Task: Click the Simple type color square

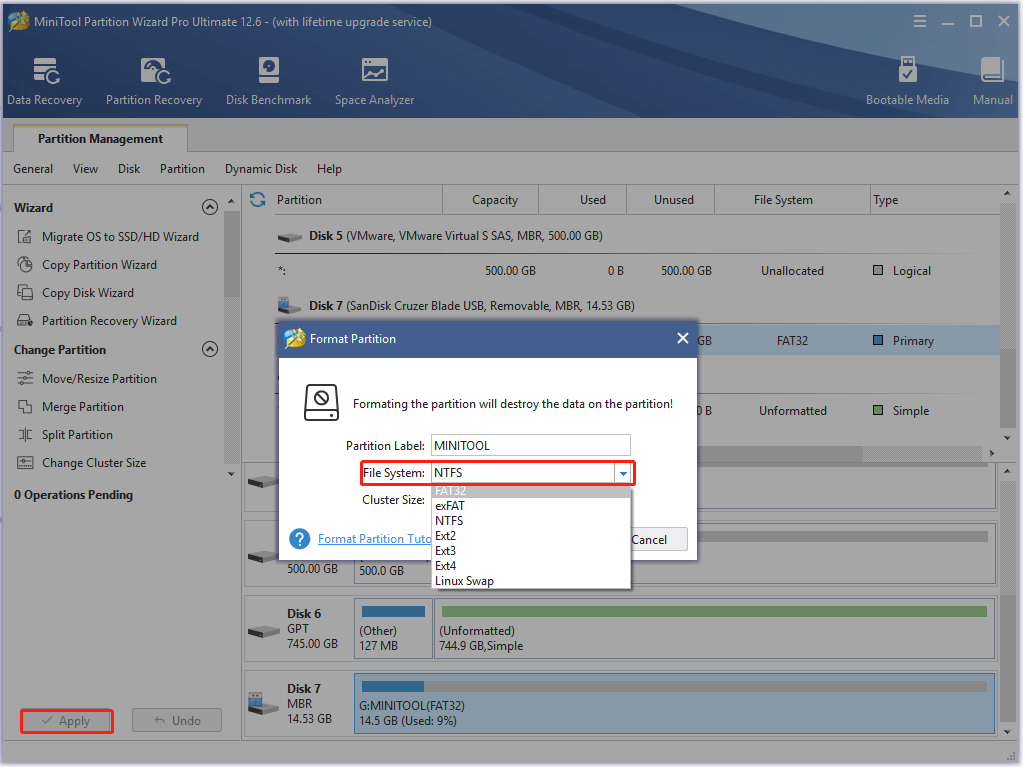Action: (878, 410)
